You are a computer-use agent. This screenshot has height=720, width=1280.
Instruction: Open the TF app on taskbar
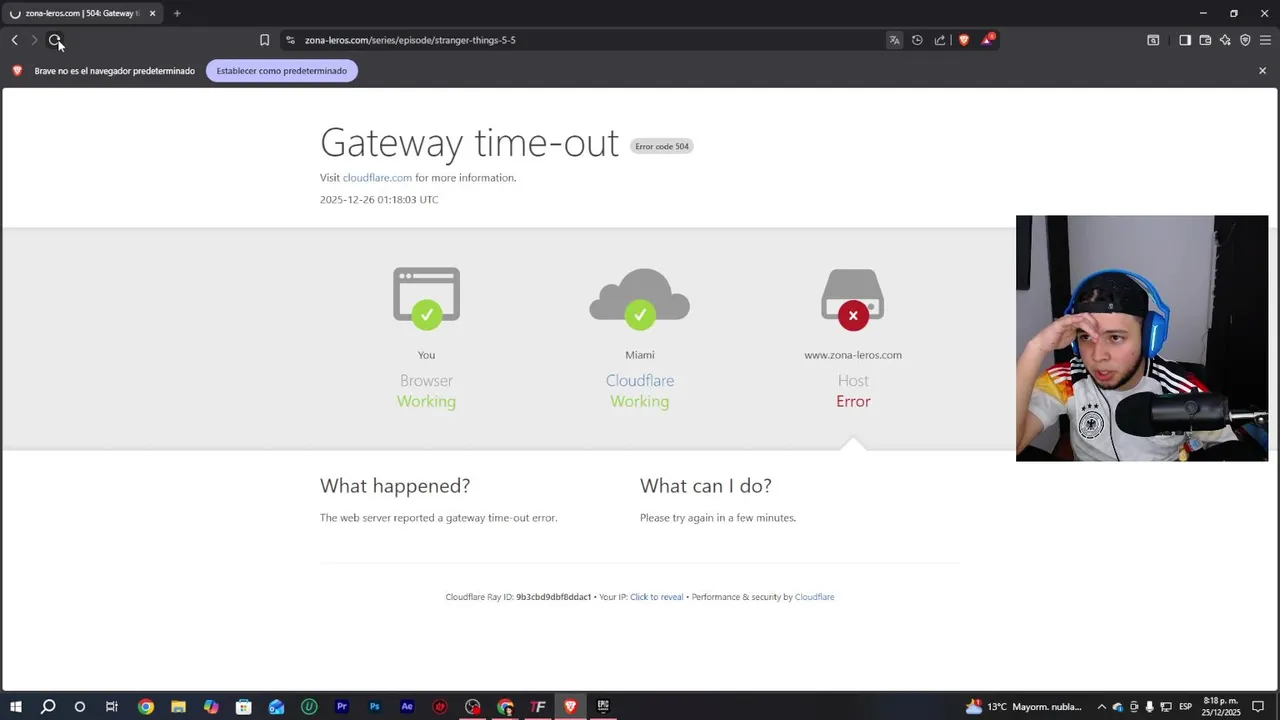coord(538,706)
